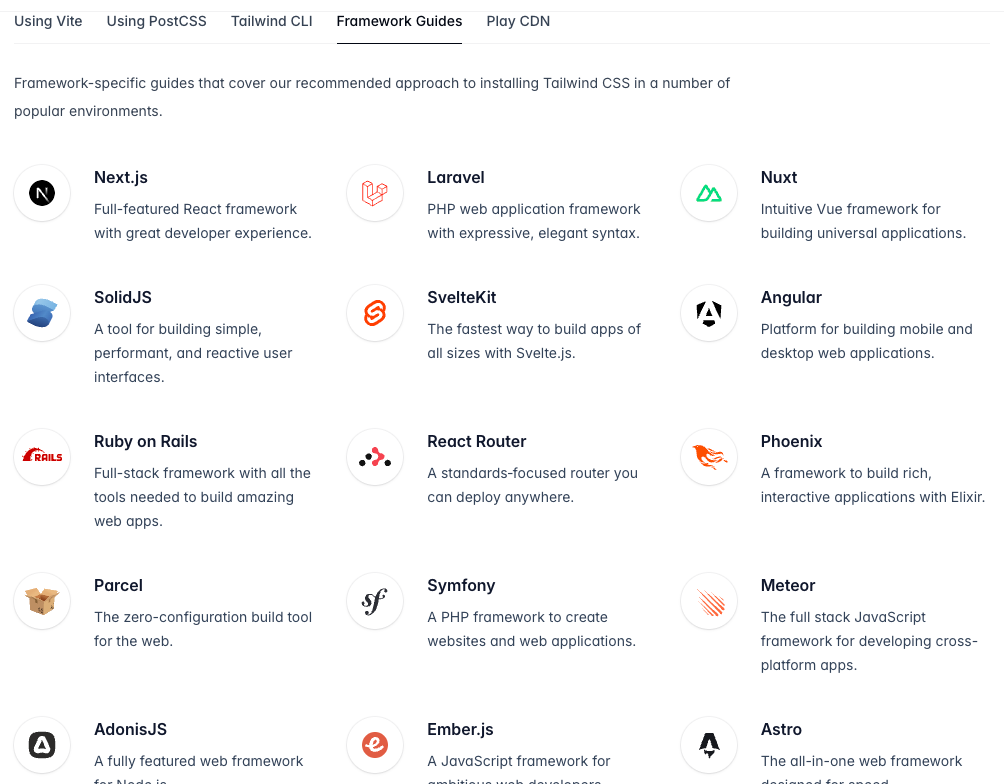Click the SolidJS logo icon

click(42, 313)
